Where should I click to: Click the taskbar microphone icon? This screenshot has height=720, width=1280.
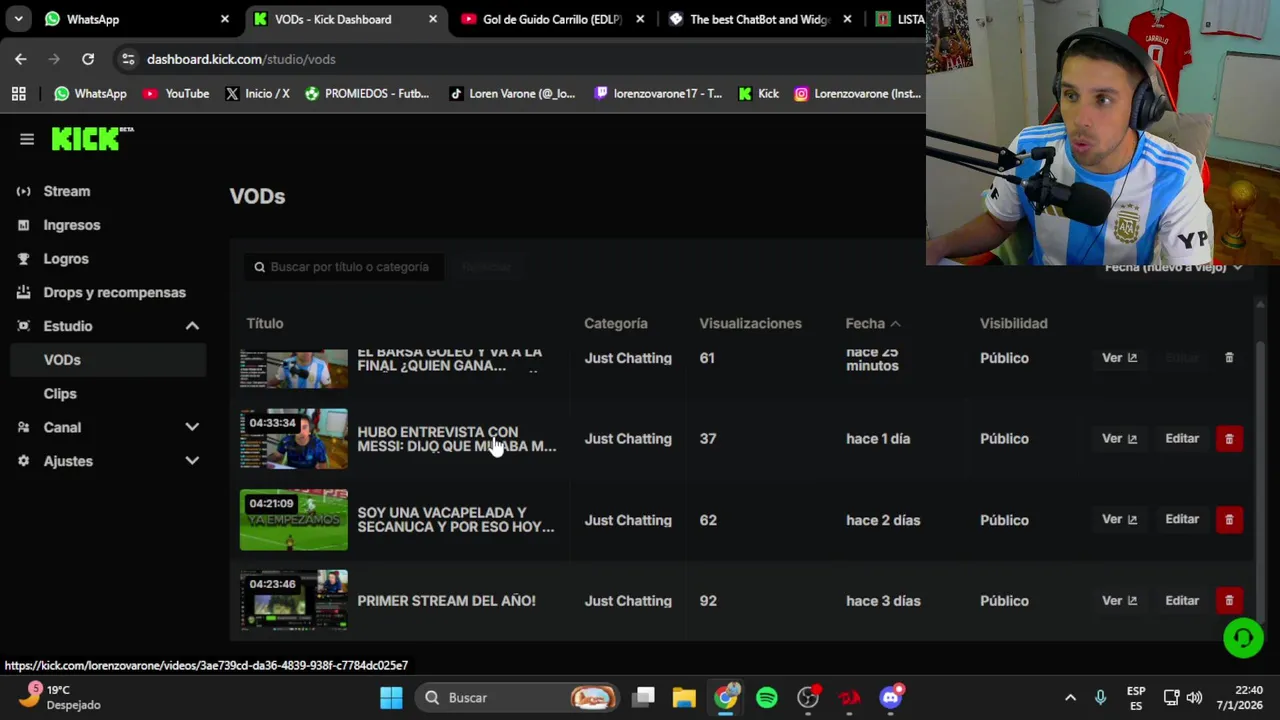point(1100,697)
